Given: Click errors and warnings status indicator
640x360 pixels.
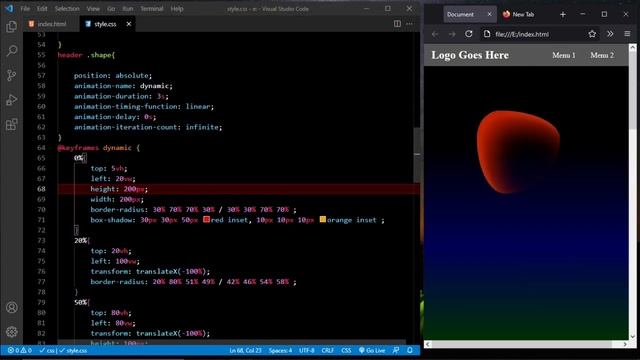Looking at the screenshot, I should 19,350.
